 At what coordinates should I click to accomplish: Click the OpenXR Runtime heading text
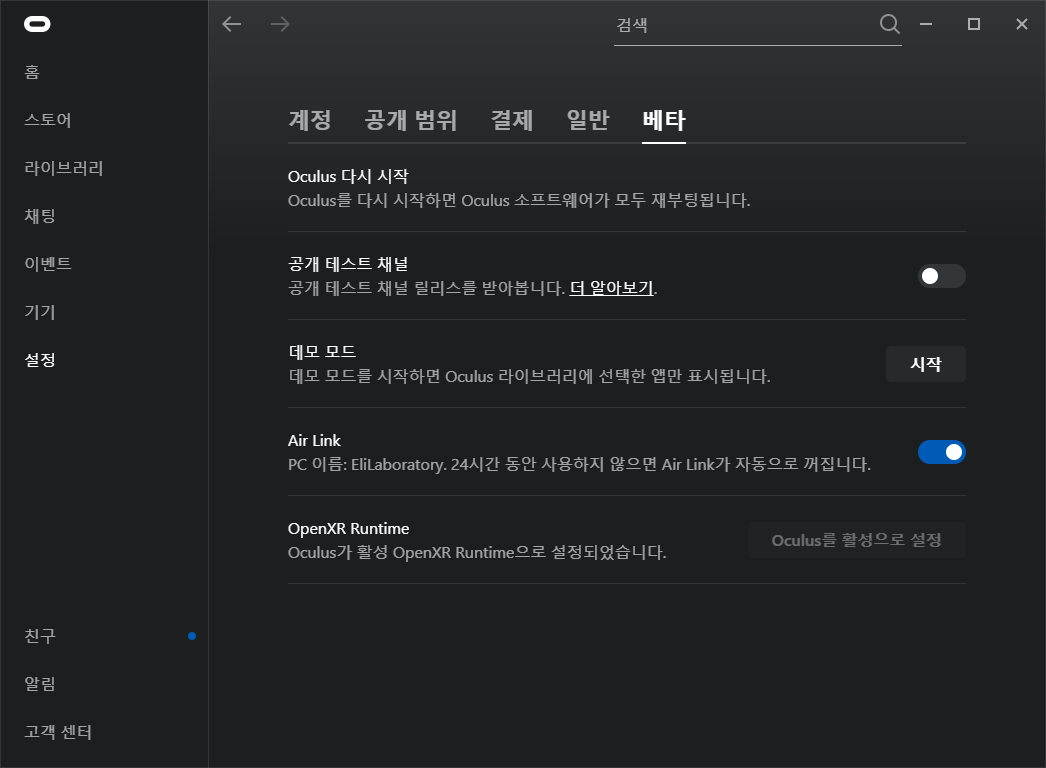tap(348, 528)
